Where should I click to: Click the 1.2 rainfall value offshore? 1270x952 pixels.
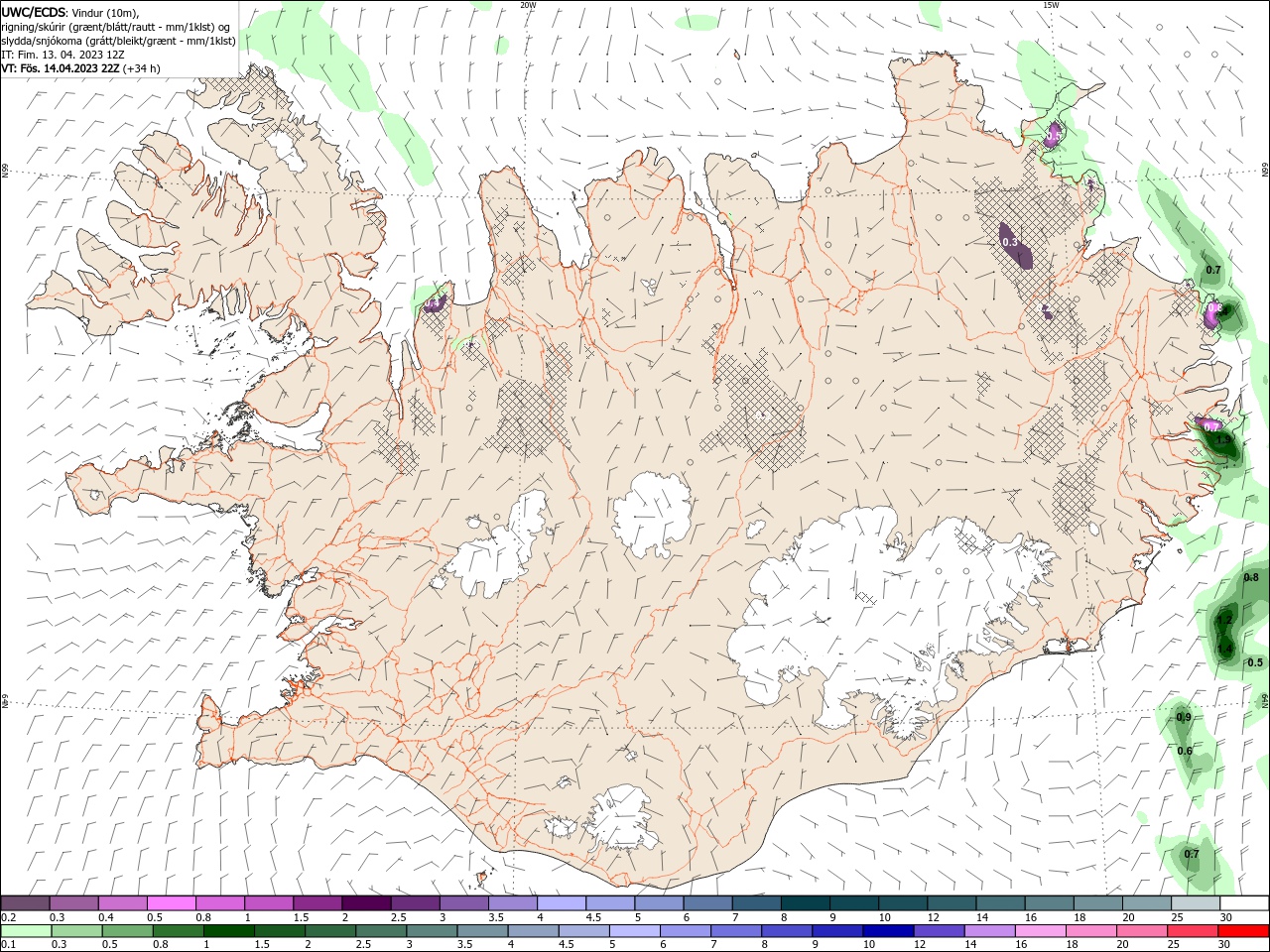point(1224,620)
